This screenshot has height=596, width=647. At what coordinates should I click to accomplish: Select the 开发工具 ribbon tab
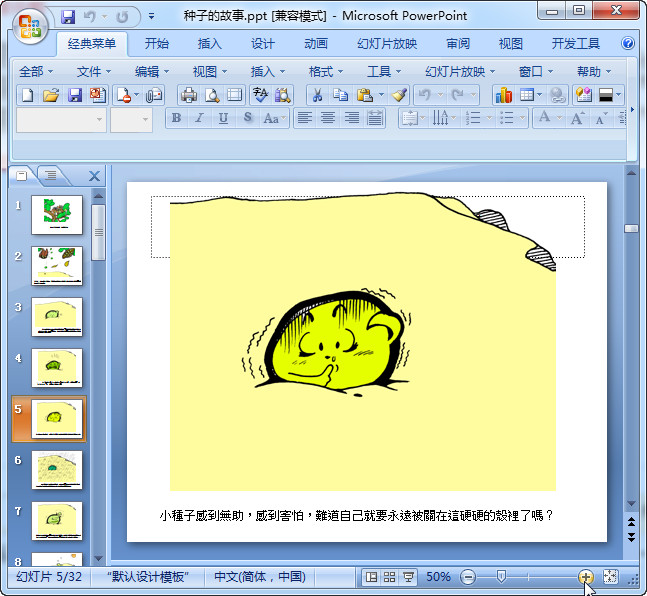pyautogui.click(x=576, y=43)
